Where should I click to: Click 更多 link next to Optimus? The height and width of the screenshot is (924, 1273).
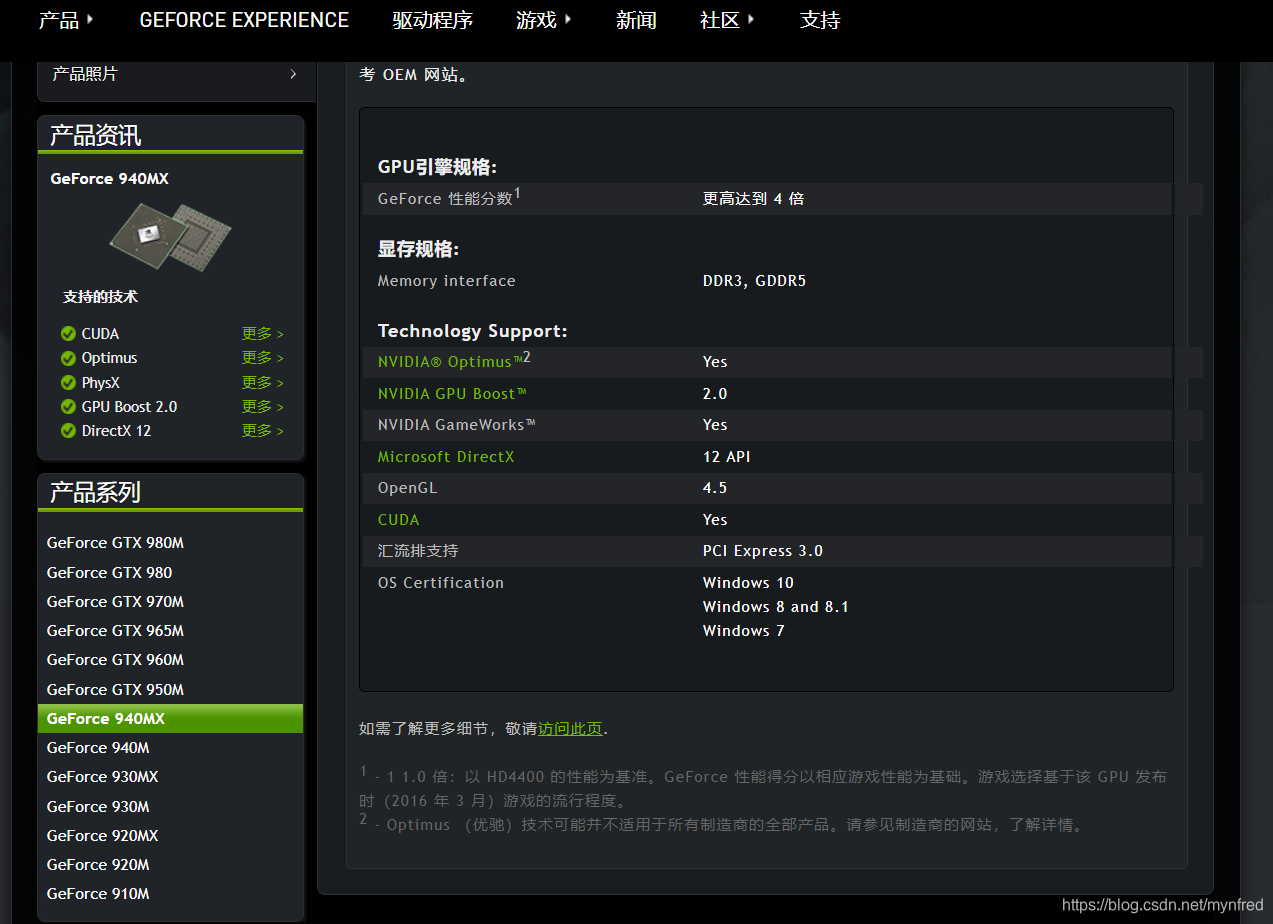click(x=263, y=358)
